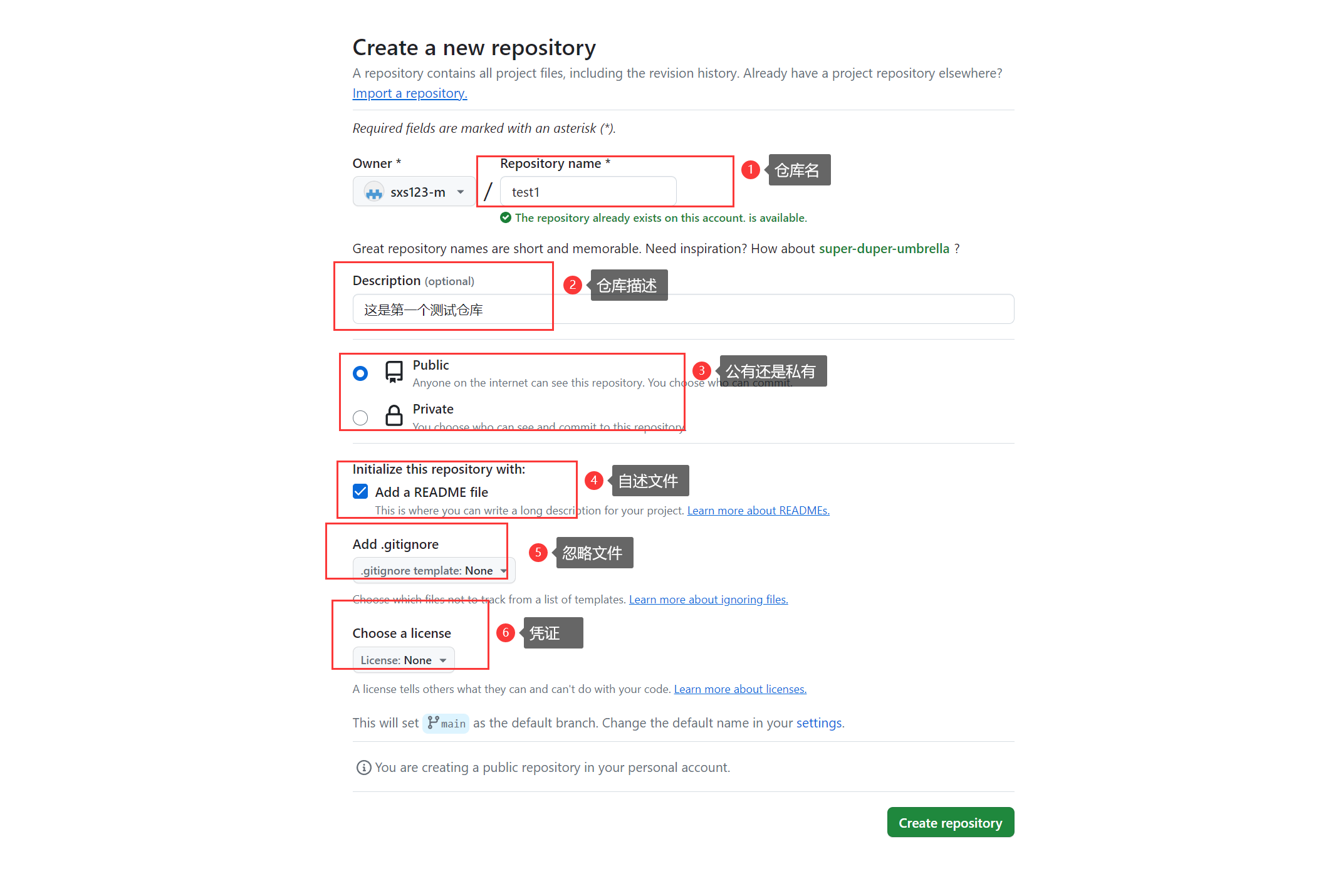Image resolution: width=1336 pixels, height=896 pixels.
Task: Expand the .gitignore template dropdown
Action: [x=430, y=570]
